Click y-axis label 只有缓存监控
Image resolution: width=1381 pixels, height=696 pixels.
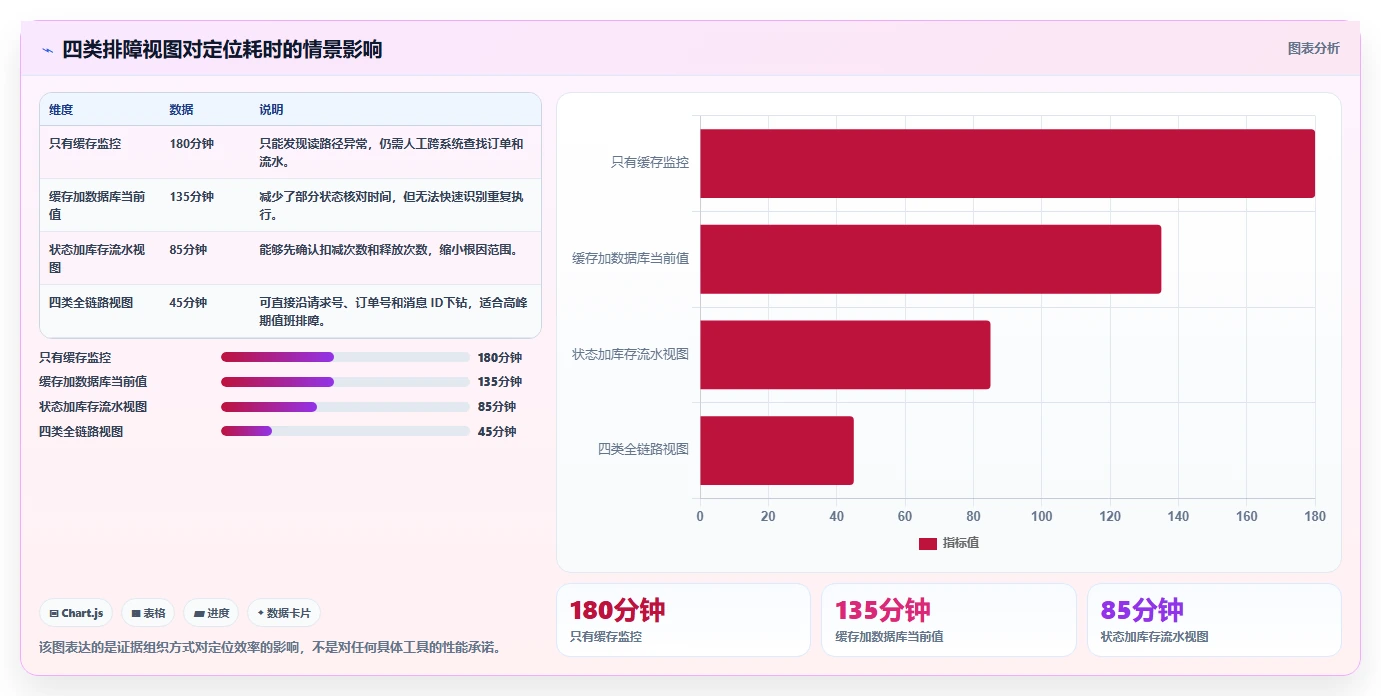650,162
